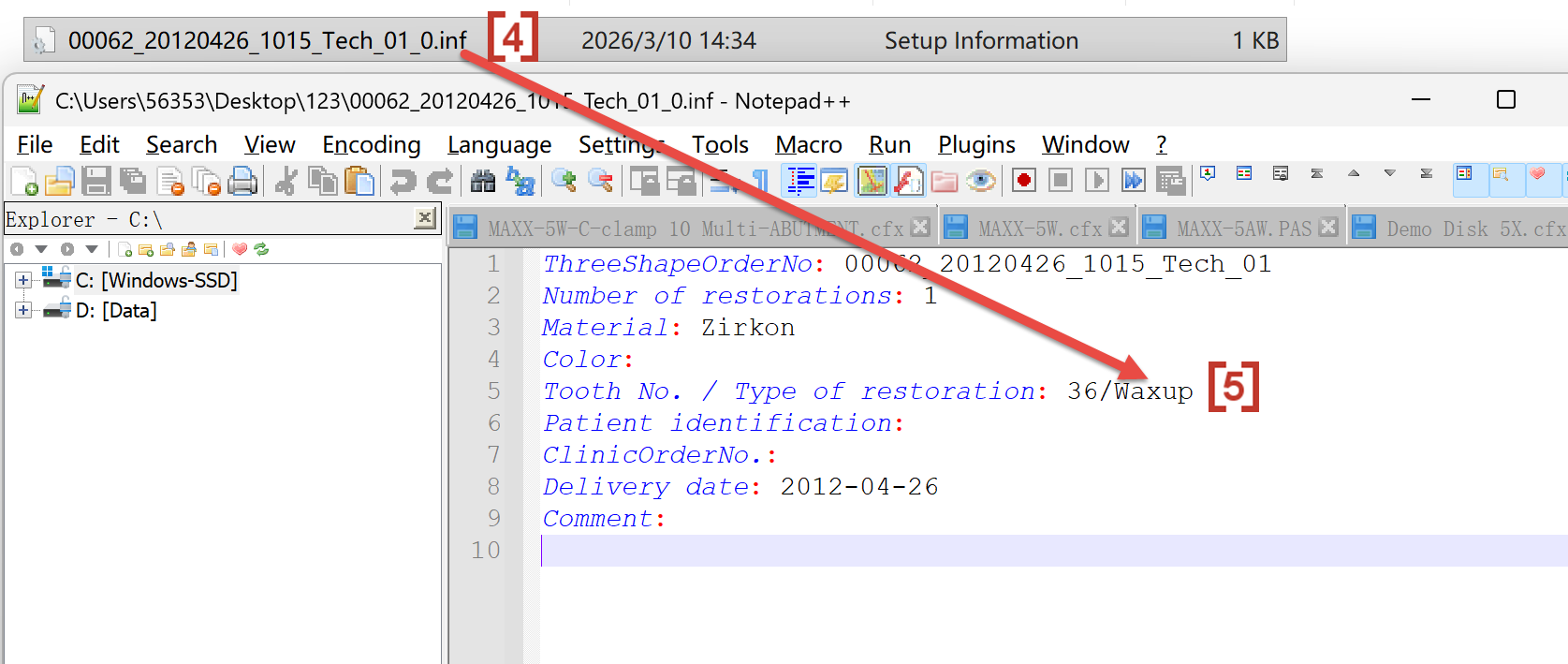
Task: Toggle the indent guide toolbar button
Action: [801, 181]
